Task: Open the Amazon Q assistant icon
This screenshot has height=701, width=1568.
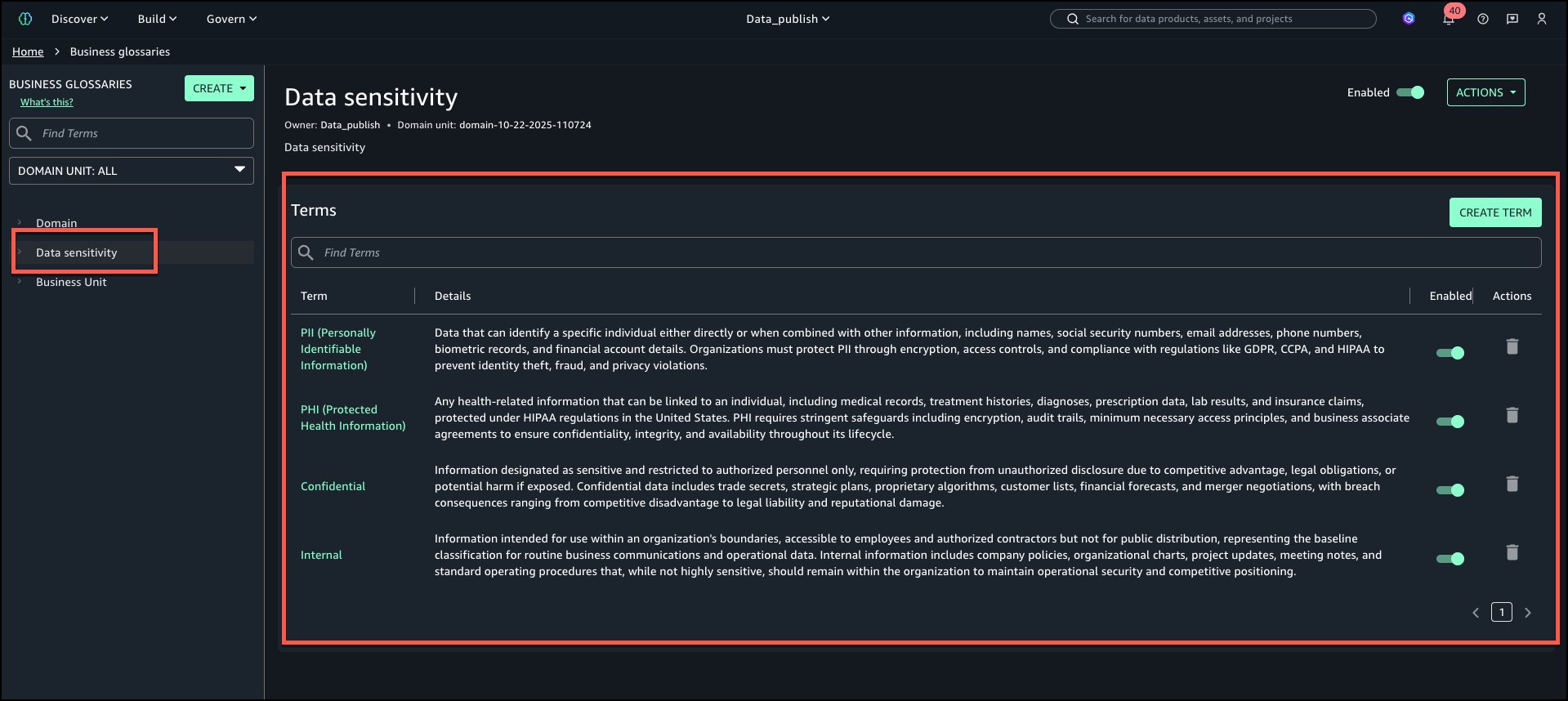Action: (1409, 19)
